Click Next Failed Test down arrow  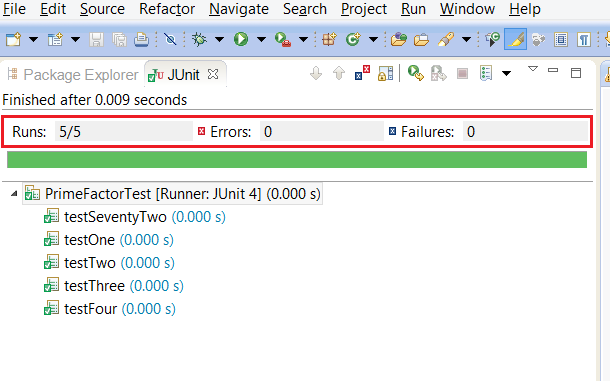tap(316, 73)
